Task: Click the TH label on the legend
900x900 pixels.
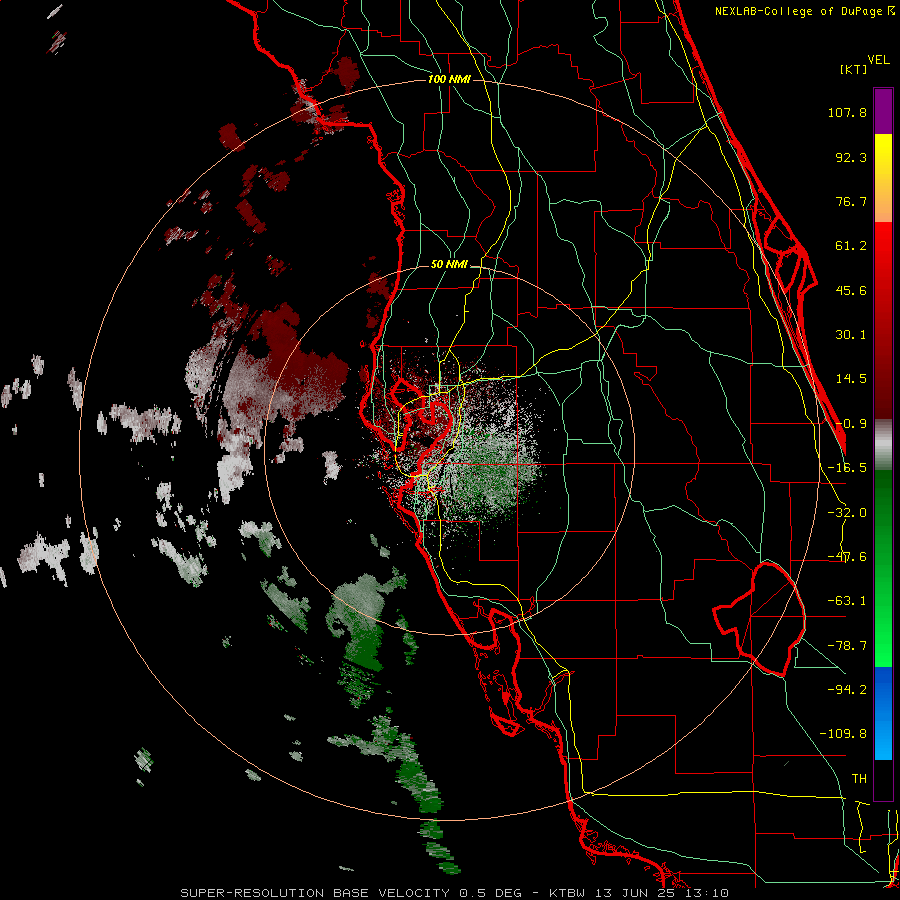Action: tap(859, 778)
